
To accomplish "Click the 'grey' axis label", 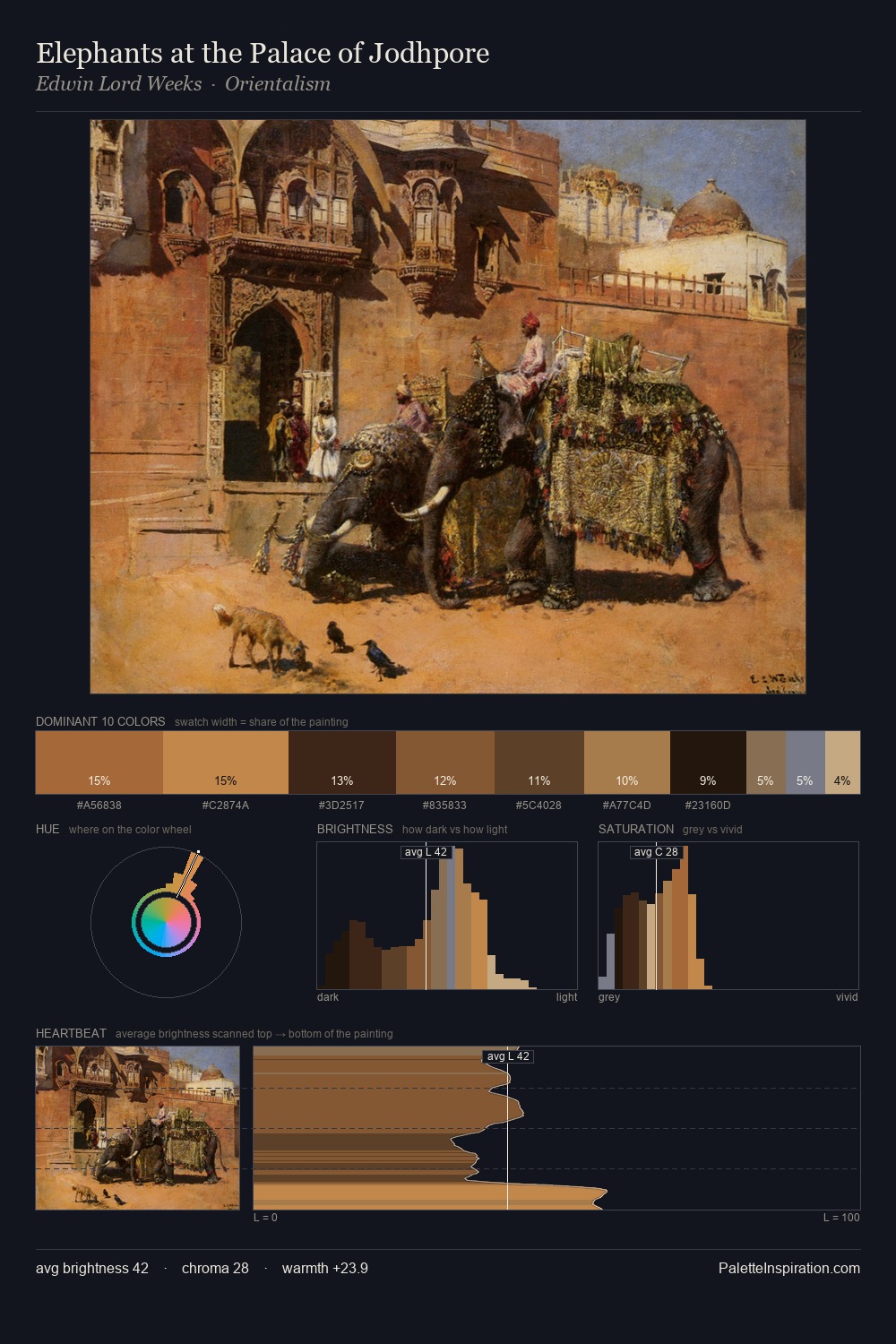I will click(609, 997).
